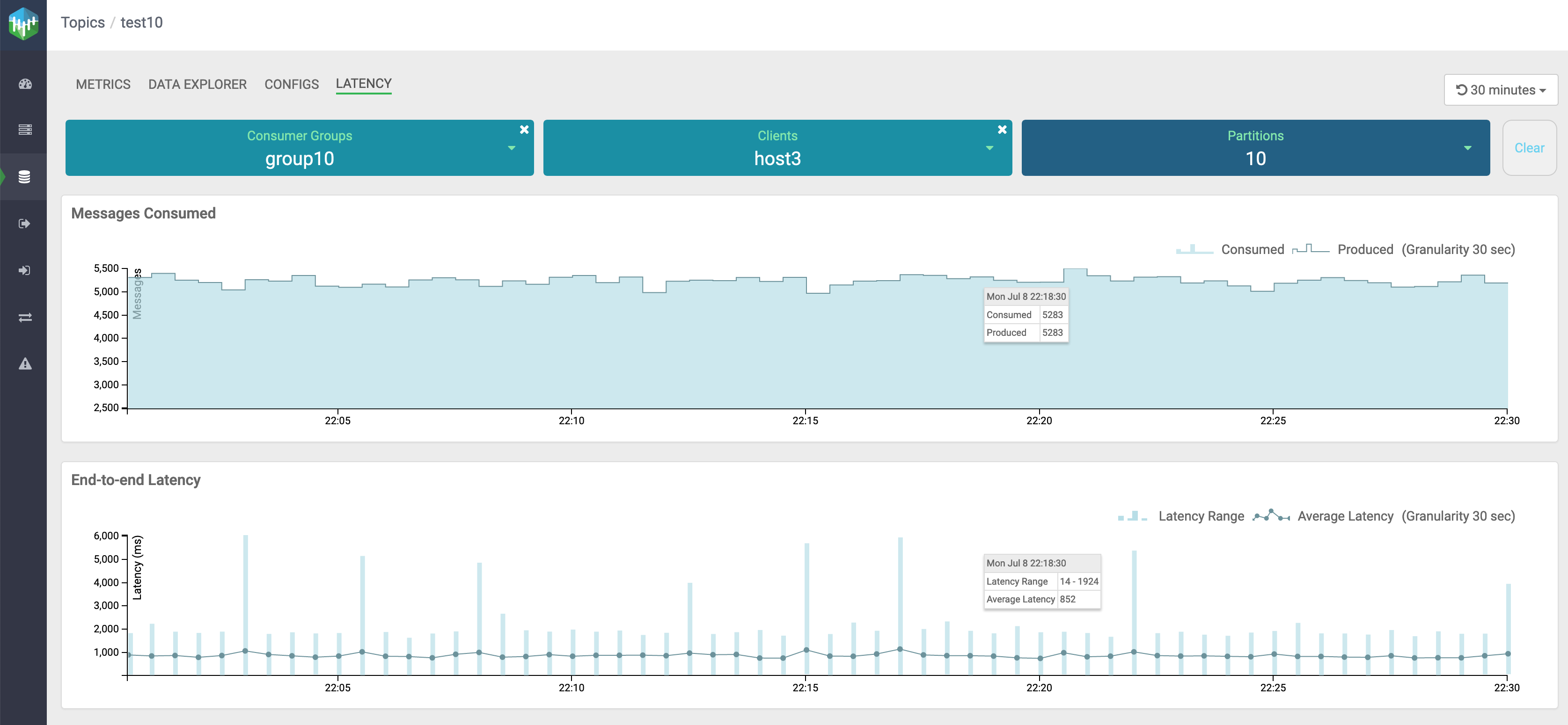Expand the Clients host3 dropdown

pos(989,148)
